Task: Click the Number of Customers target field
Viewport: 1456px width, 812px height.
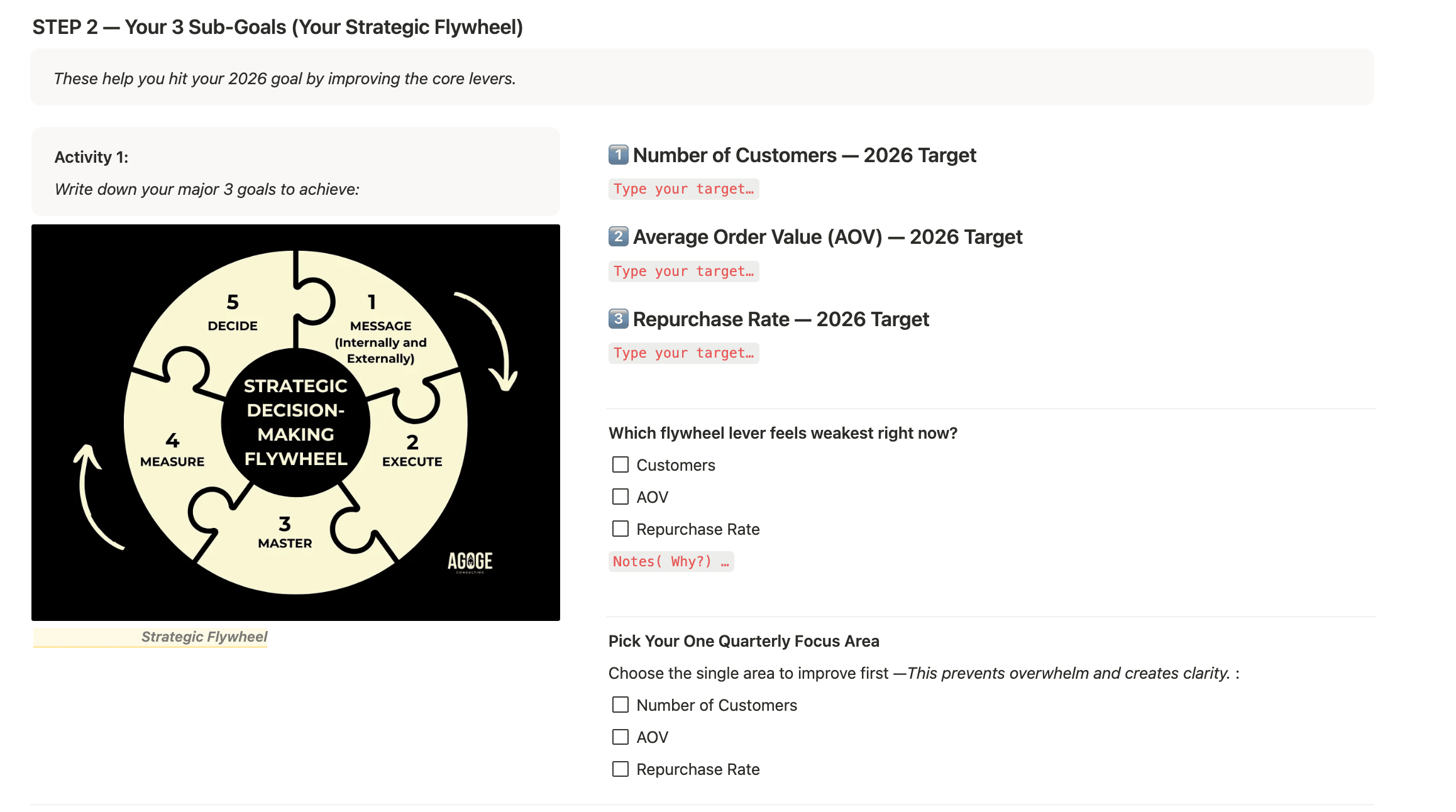Action: point(683,189)
